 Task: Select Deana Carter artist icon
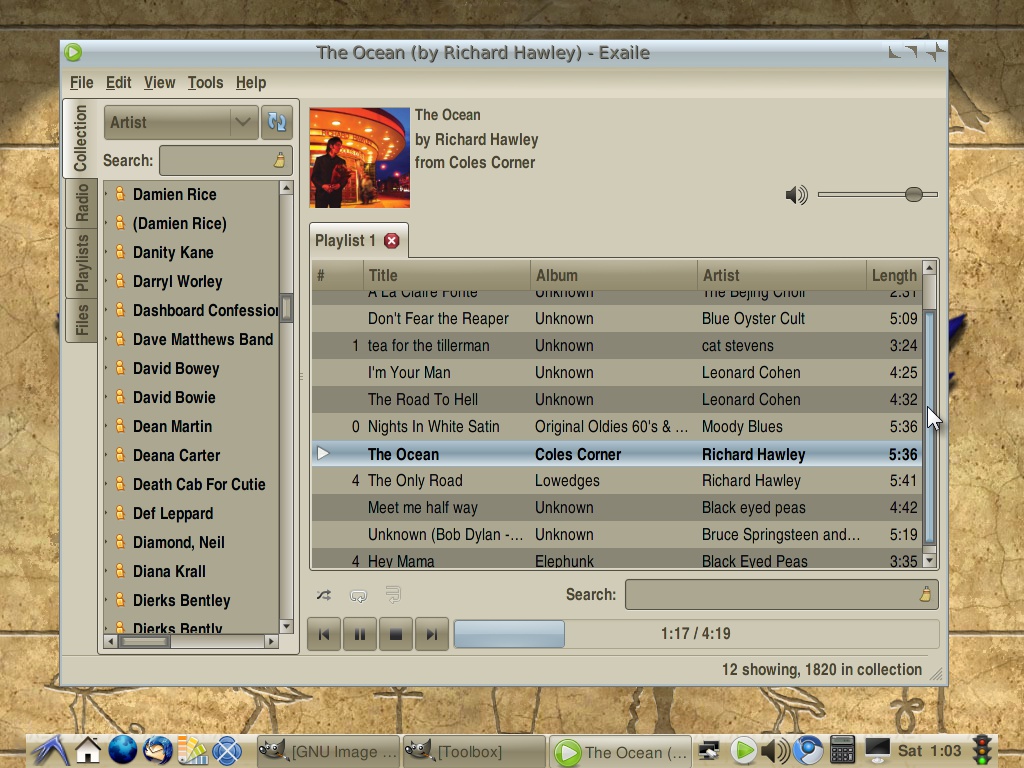click(x=120, y=455)
